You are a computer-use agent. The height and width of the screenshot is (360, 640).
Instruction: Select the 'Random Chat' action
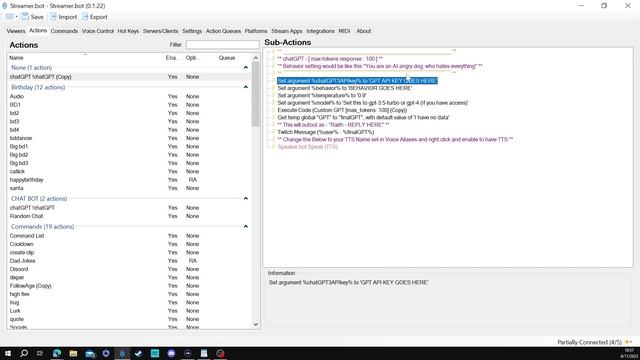point(130,216)
